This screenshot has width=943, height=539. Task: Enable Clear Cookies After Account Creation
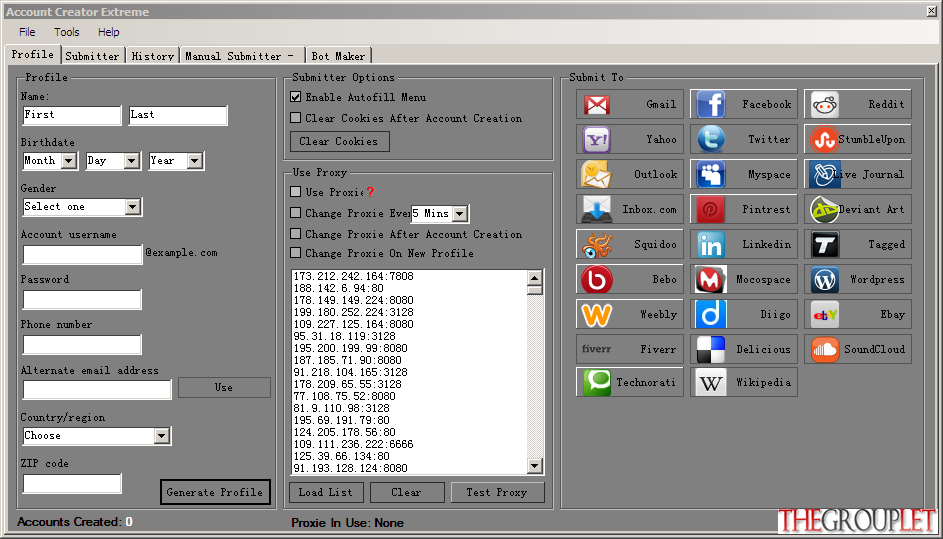coord(295,118)
